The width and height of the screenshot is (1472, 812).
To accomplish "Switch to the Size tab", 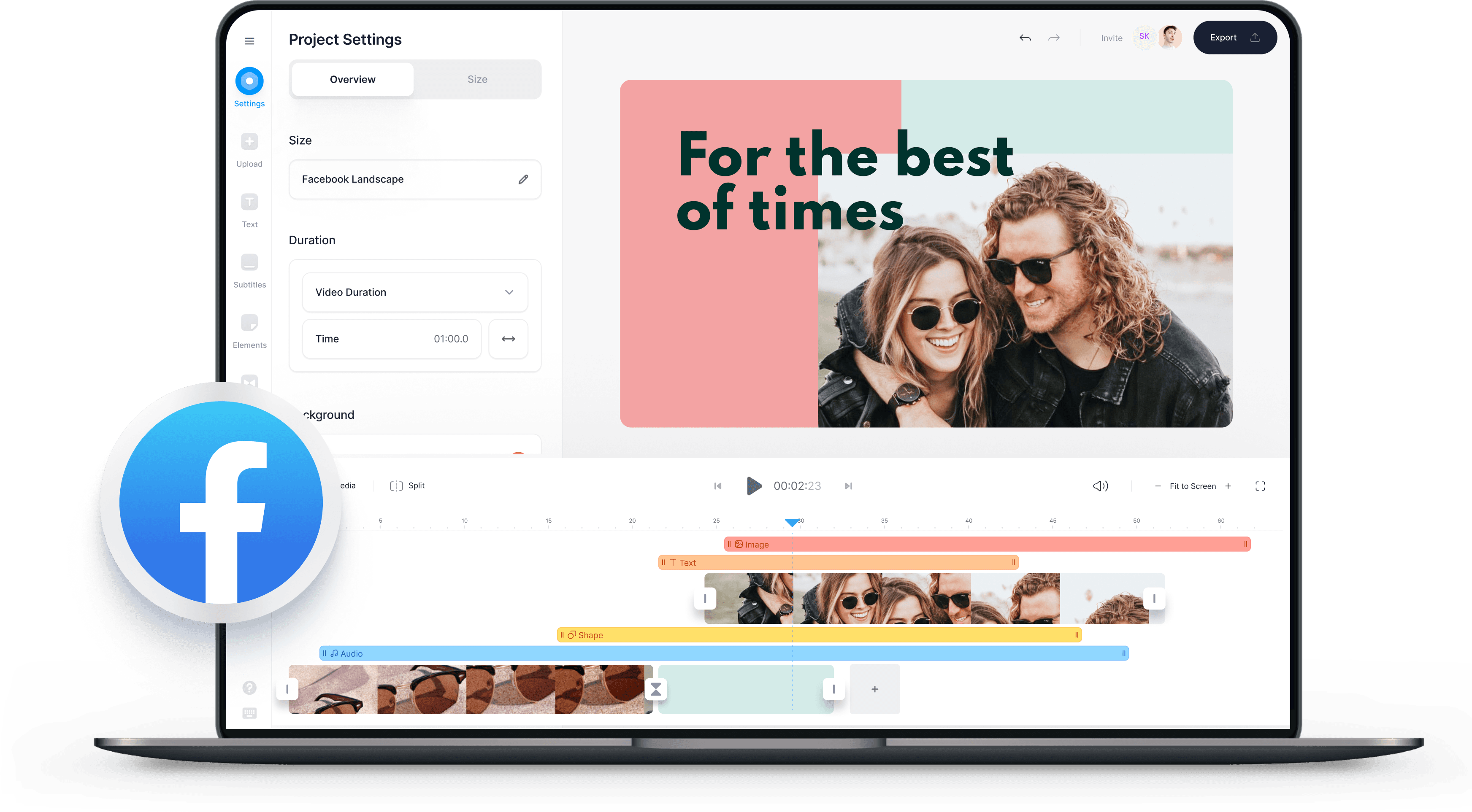I will point(478,79).
